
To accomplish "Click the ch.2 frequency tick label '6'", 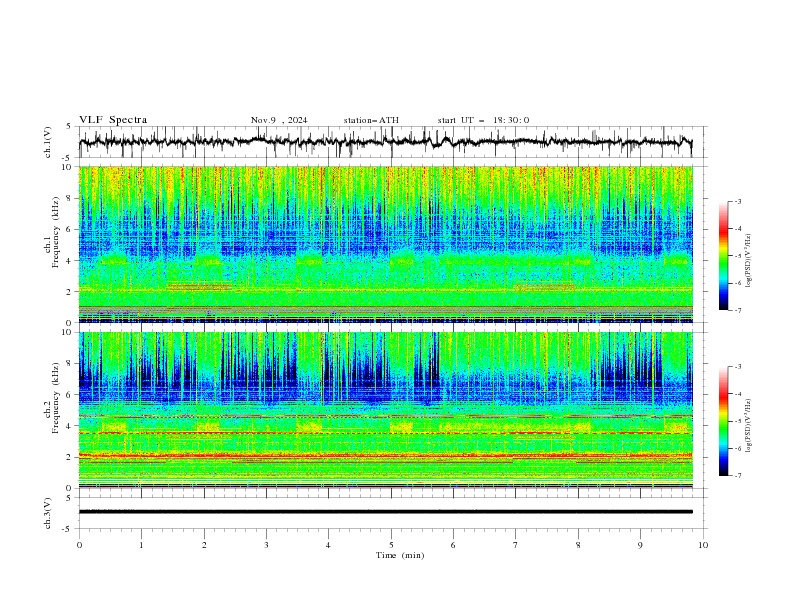I will [x=70, y=395].
